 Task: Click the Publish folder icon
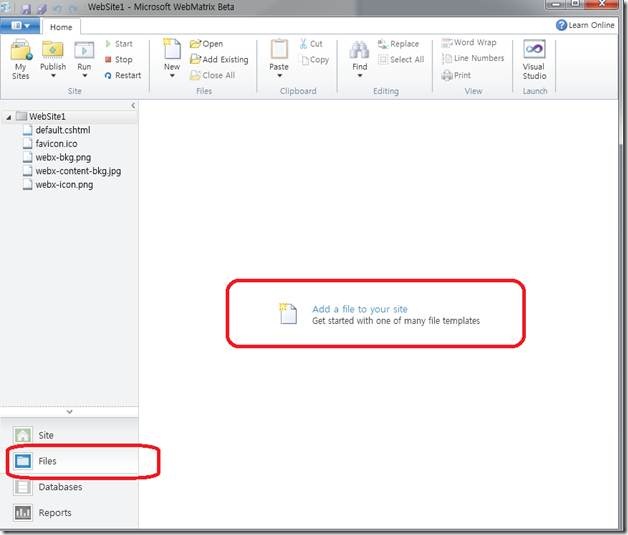coord(53,50)
